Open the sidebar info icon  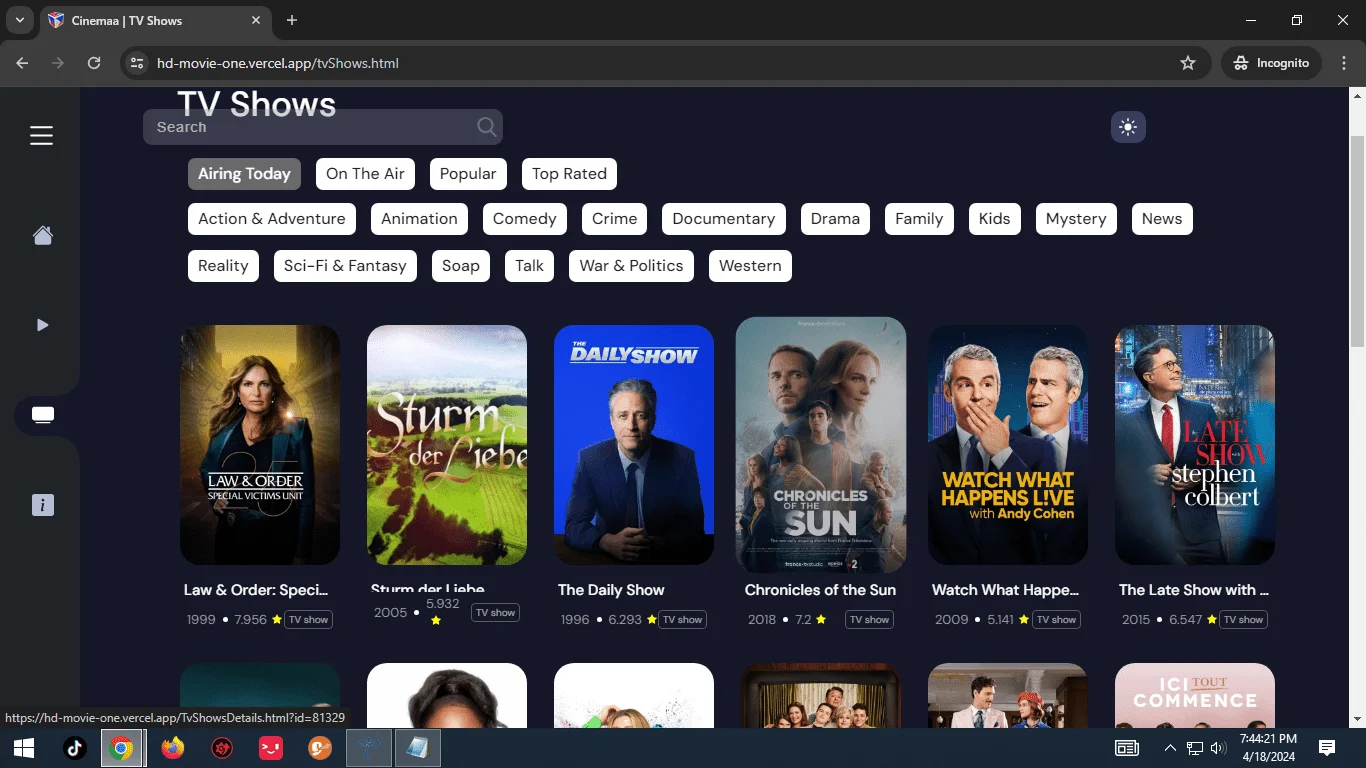click(x=42, y=505)
